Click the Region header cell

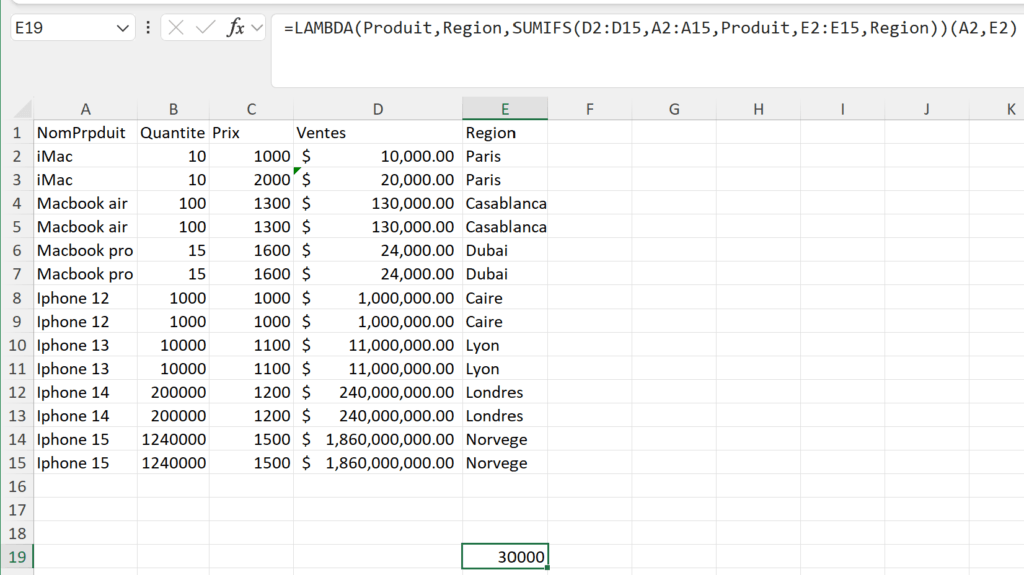pos(505,133)
